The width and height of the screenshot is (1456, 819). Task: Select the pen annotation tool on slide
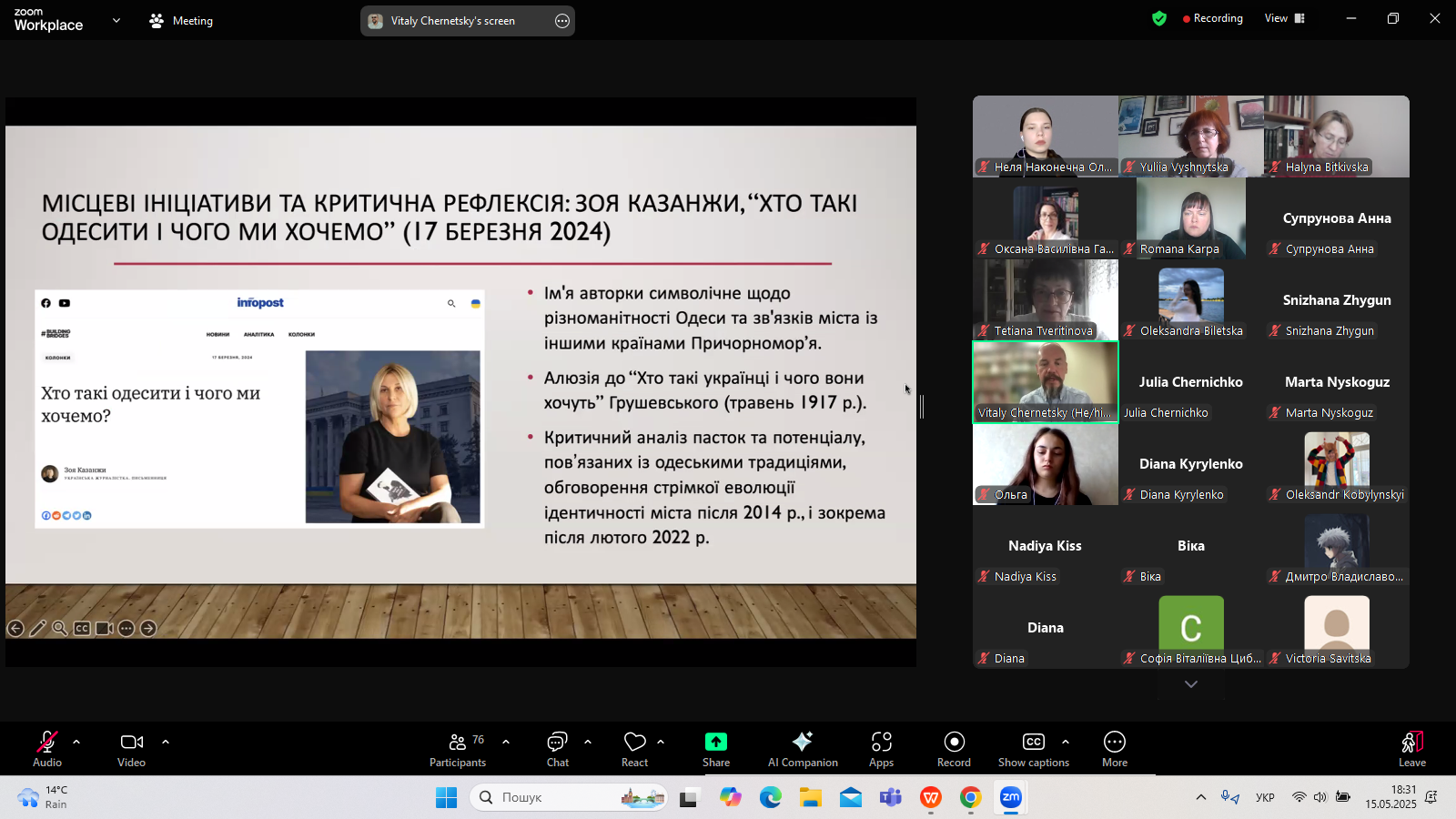coord(37,628)
